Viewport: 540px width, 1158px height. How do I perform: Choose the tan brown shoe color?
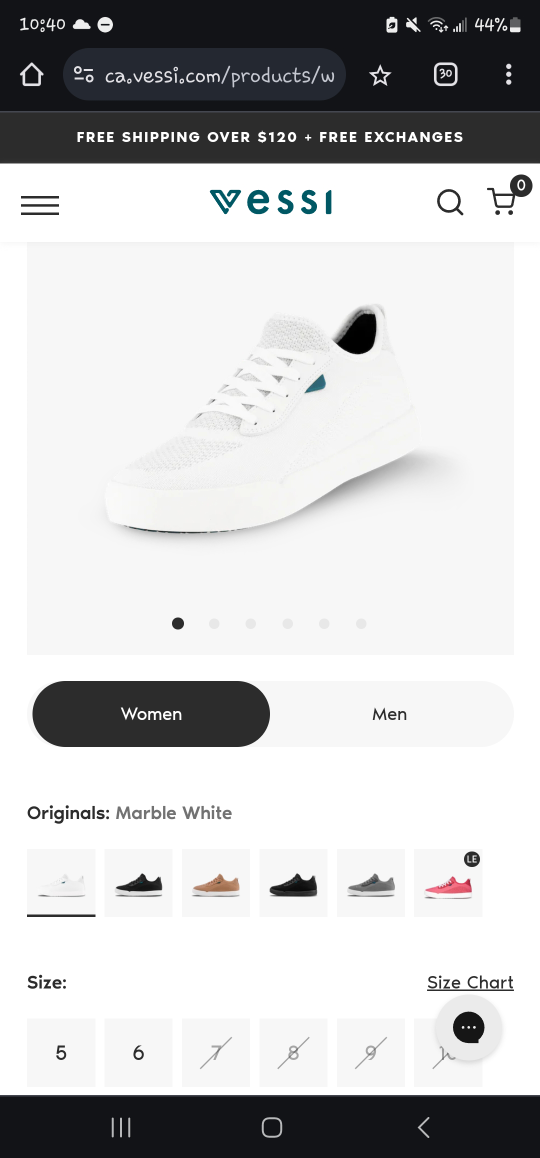[x=216, y=883]
